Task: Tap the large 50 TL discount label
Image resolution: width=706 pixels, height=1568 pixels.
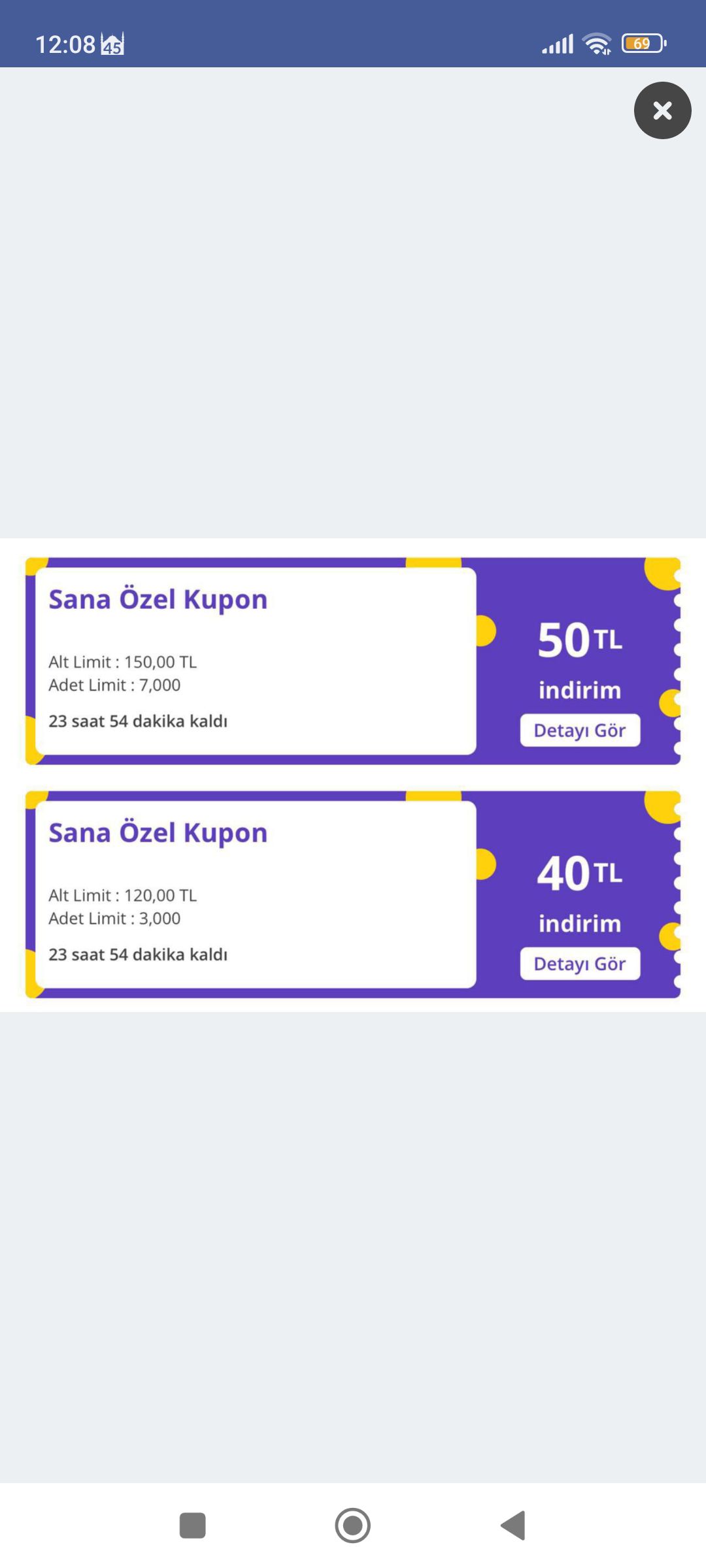Action: click(580, 640)
